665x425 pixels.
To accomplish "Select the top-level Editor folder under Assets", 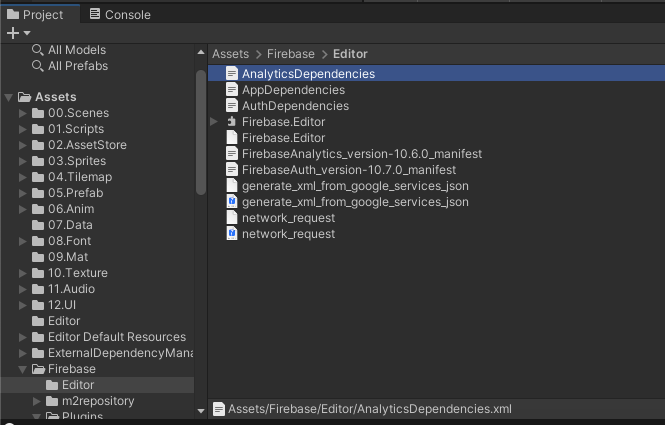I will click(x=64, y=321).
